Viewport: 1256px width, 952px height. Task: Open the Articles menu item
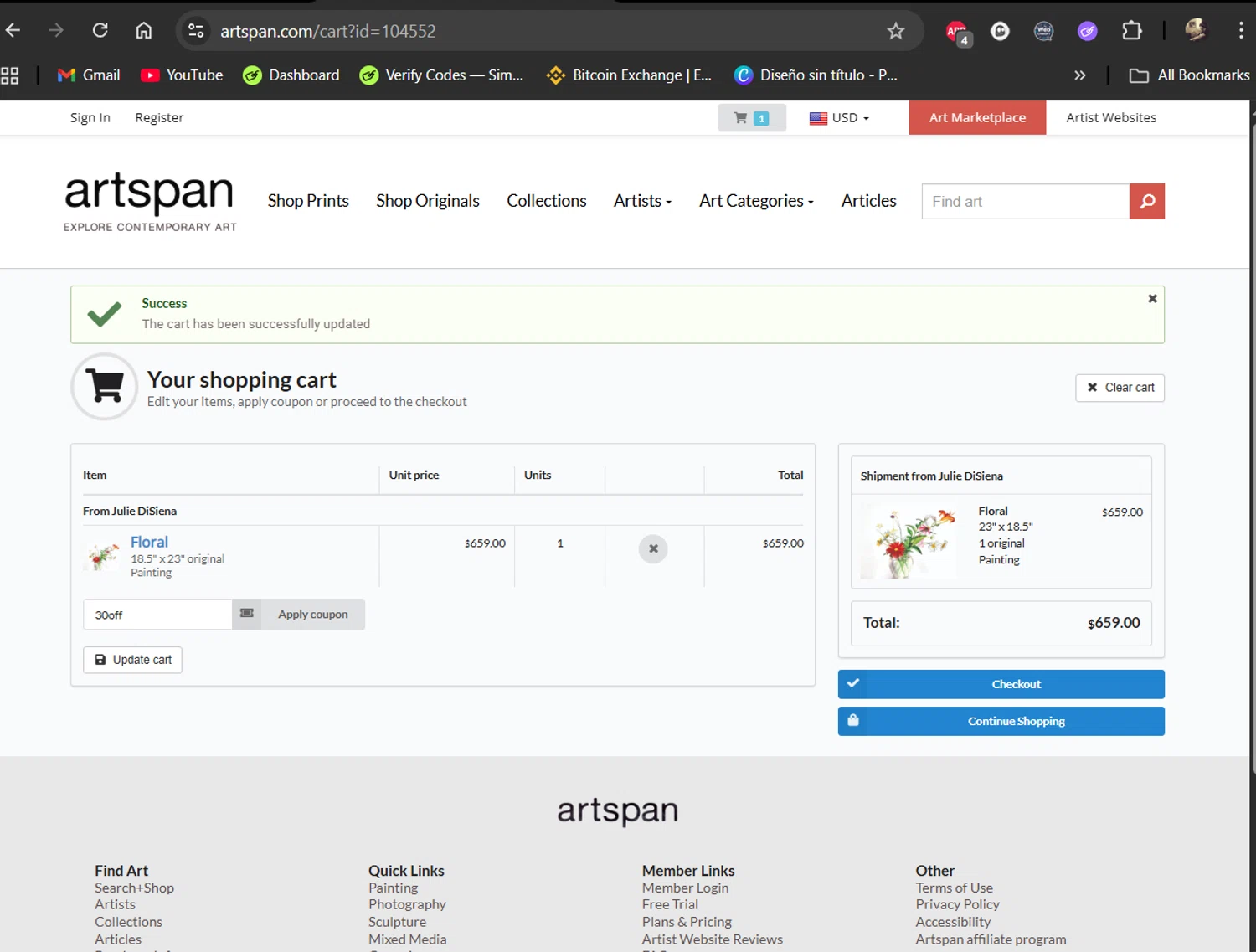pos(868,201)
